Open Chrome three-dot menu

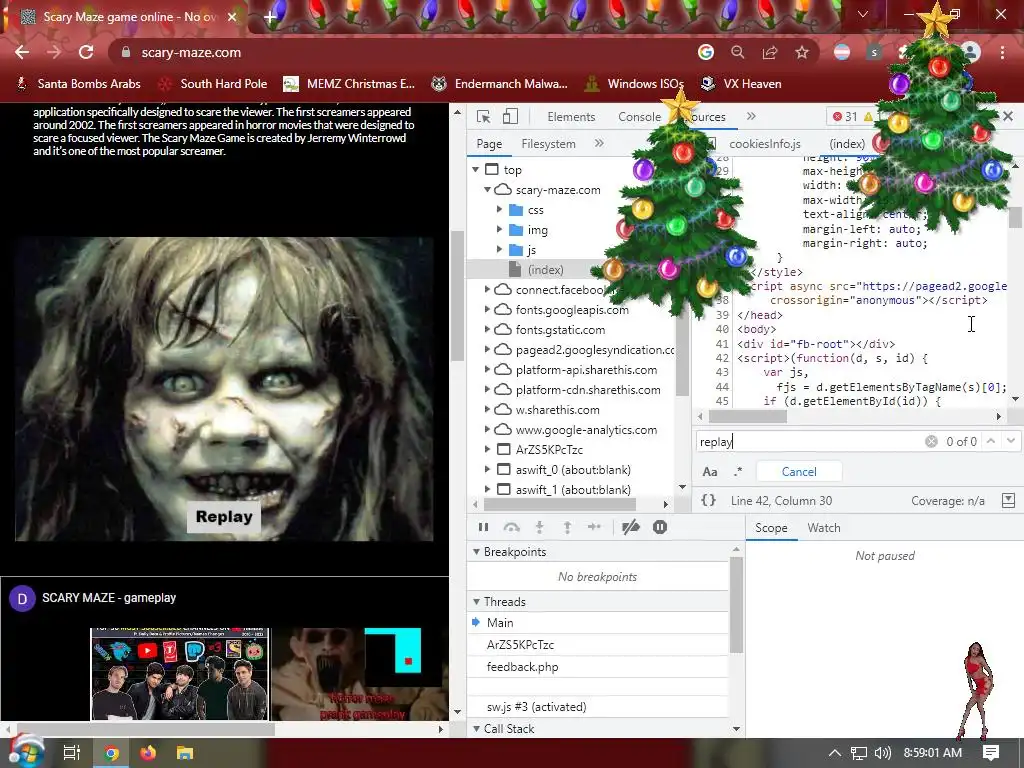1002,52
